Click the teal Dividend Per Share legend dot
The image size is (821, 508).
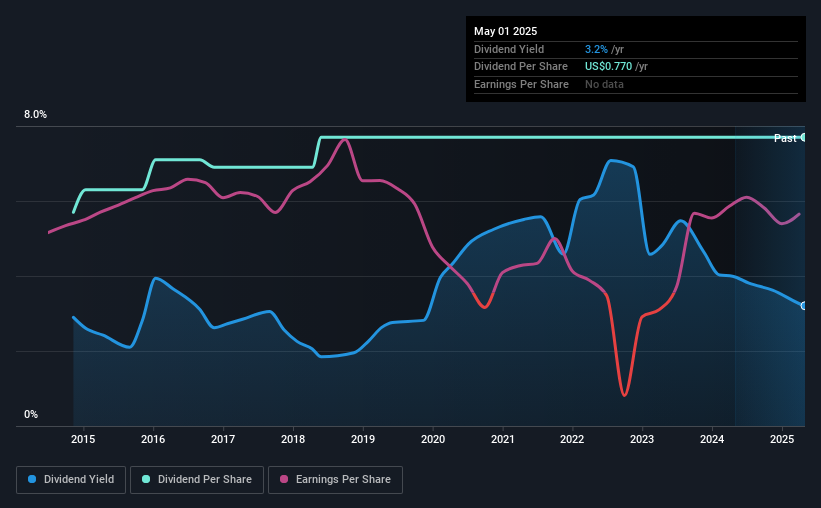[x=146, y=479]
